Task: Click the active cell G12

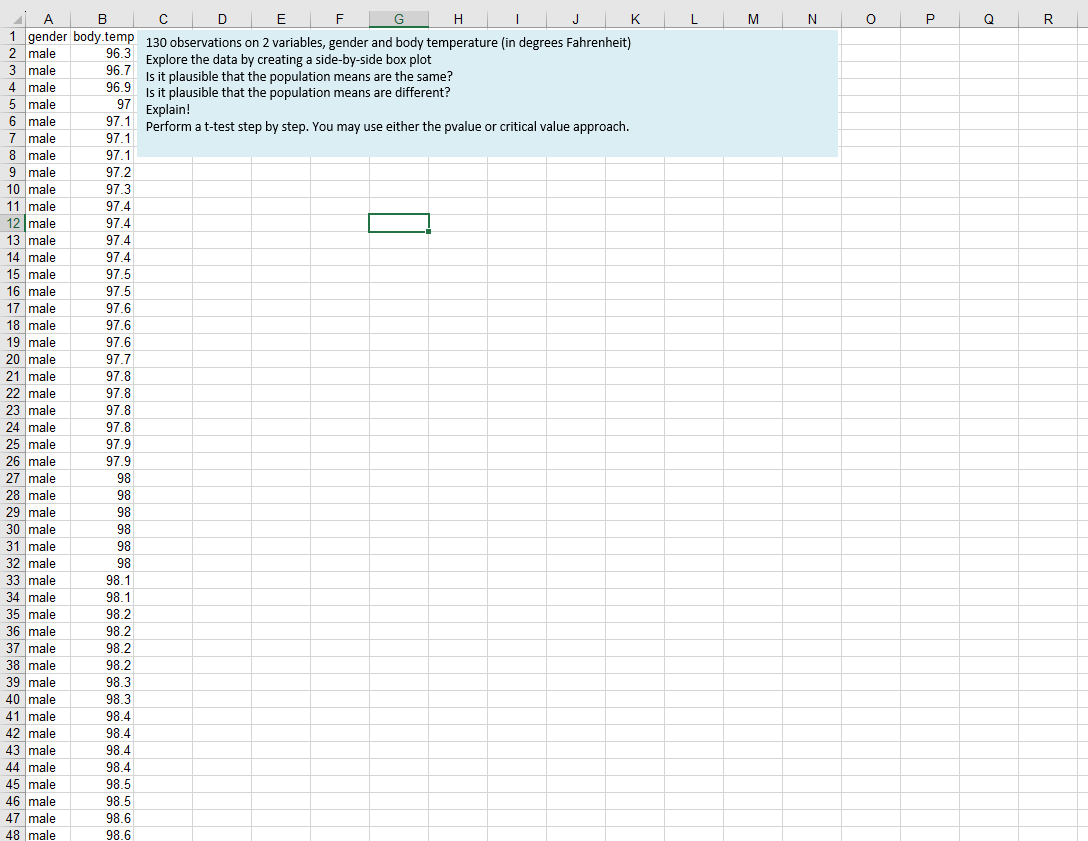Action: (399, 223)
